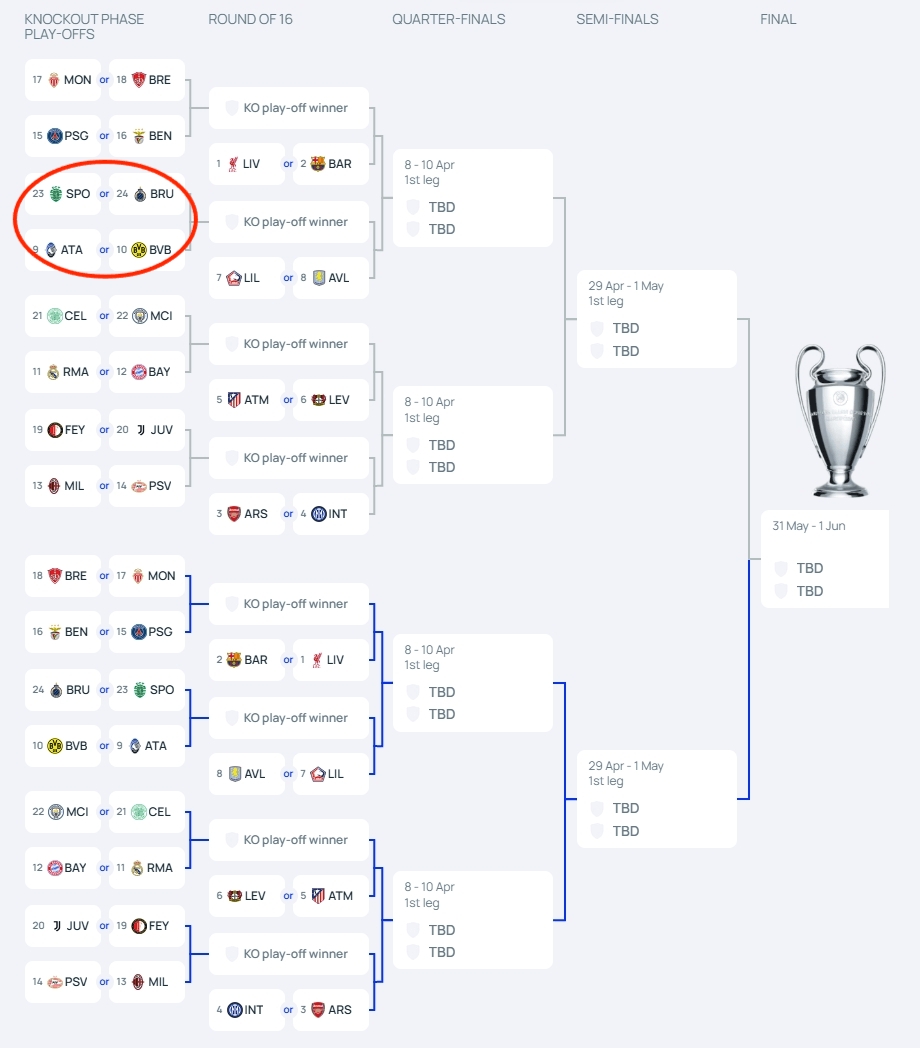Click the Atlético Madrid crest in the lower blue bracket
This screenshot has height=1048, width=920.
318,896
